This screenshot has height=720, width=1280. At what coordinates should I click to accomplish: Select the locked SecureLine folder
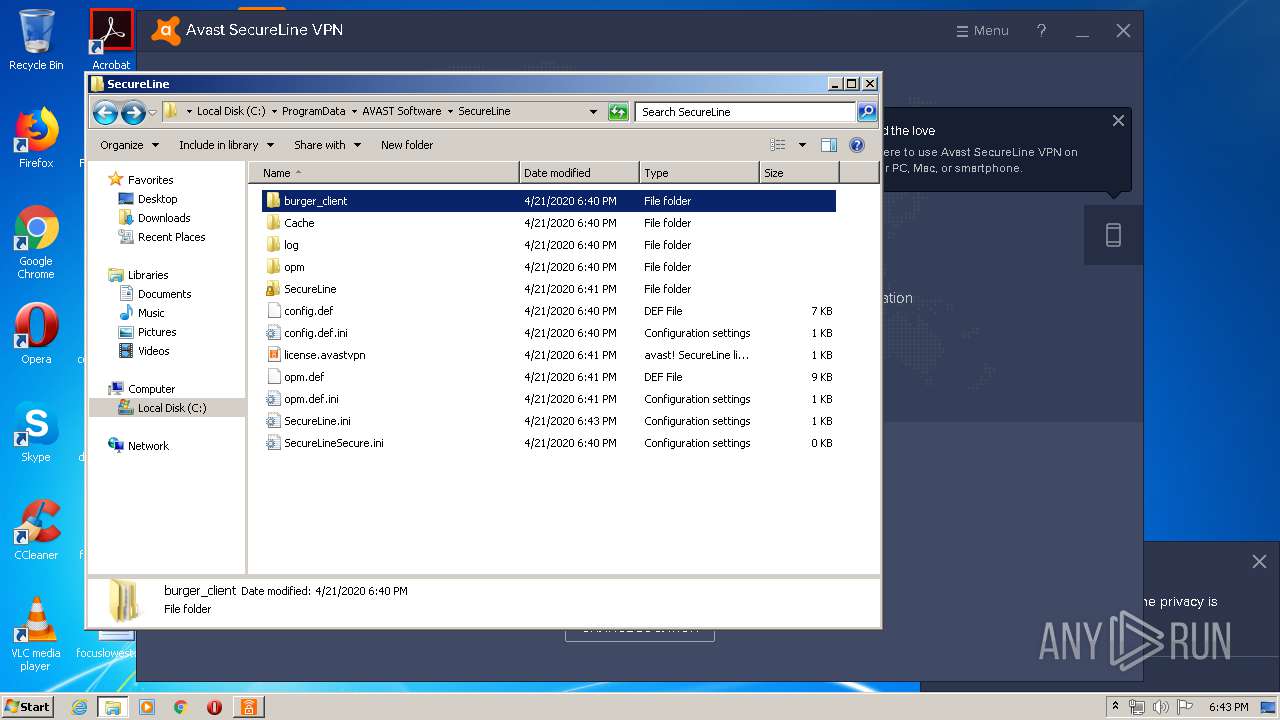[549, 289]
